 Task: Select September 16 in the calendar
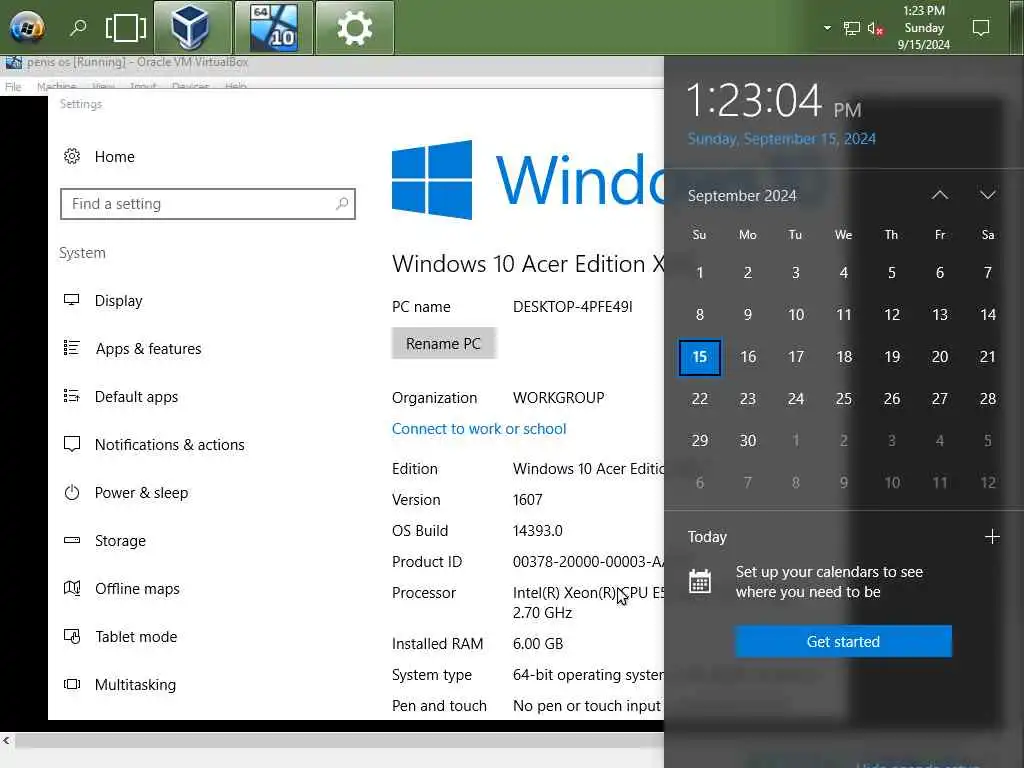click(x=748, y=357)
